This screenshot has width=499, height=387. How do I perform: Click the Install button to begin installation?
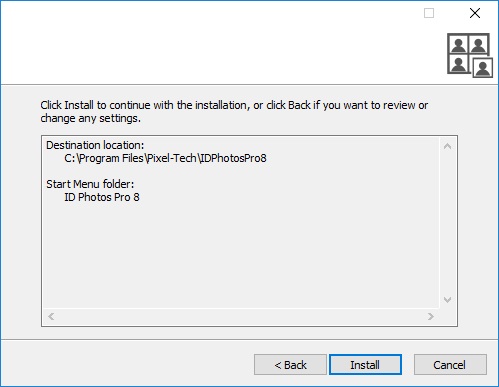click(365, 365)
